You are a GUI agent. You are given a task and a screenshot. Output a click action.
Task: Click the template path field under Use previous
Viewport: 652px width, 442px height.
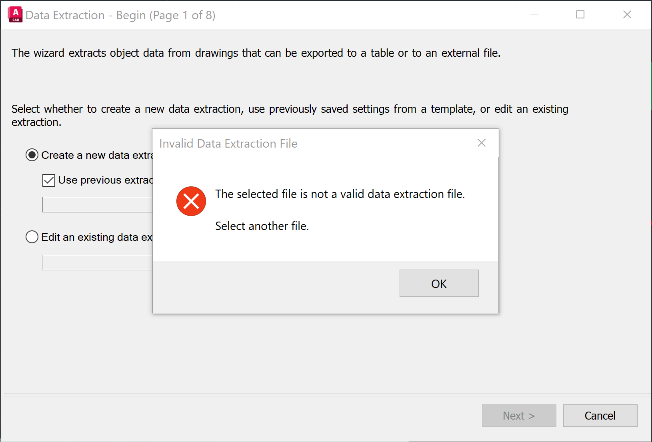tap(96, 205)
